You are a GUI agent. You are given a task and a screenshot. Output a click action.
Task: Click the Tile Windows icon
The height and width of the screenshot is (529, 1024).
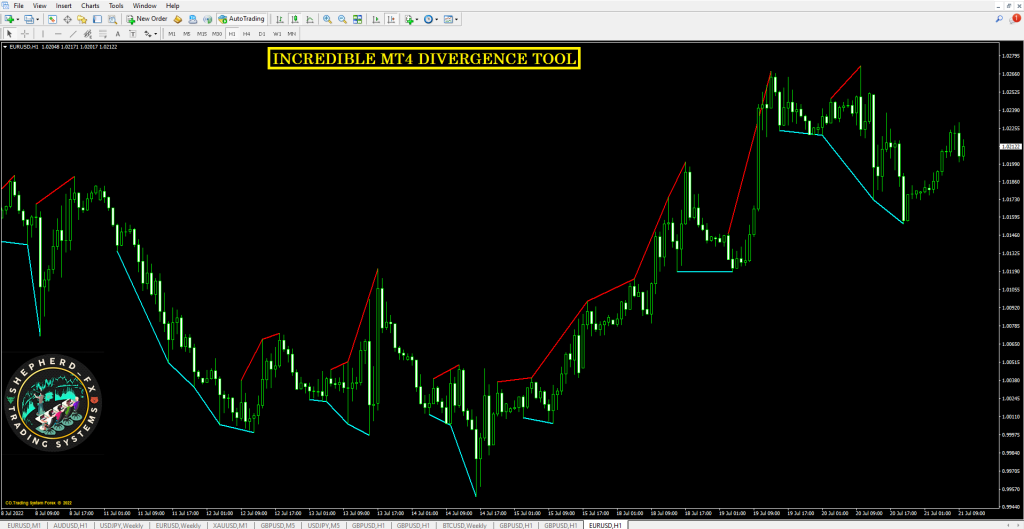(357, 19)
